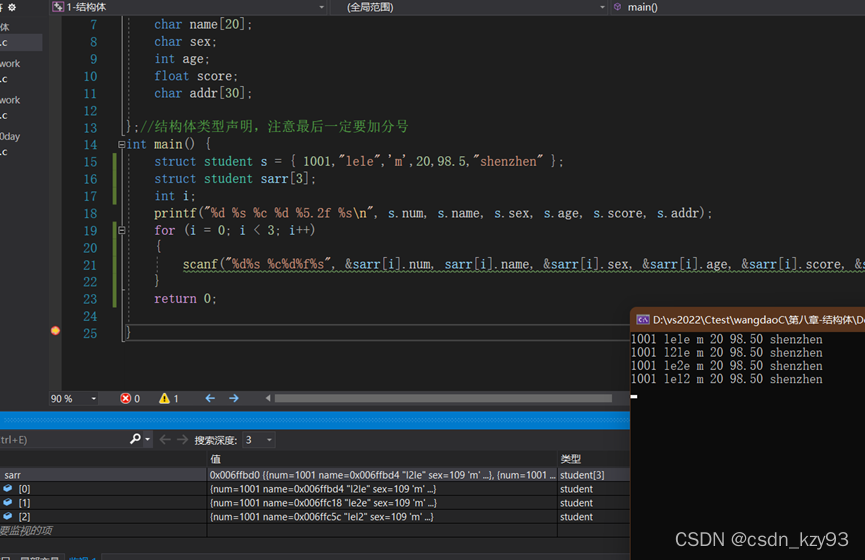Click the editor horizontal scrollbar thumb
Viewport: 865px width, 560px height.
pos(443,398)
